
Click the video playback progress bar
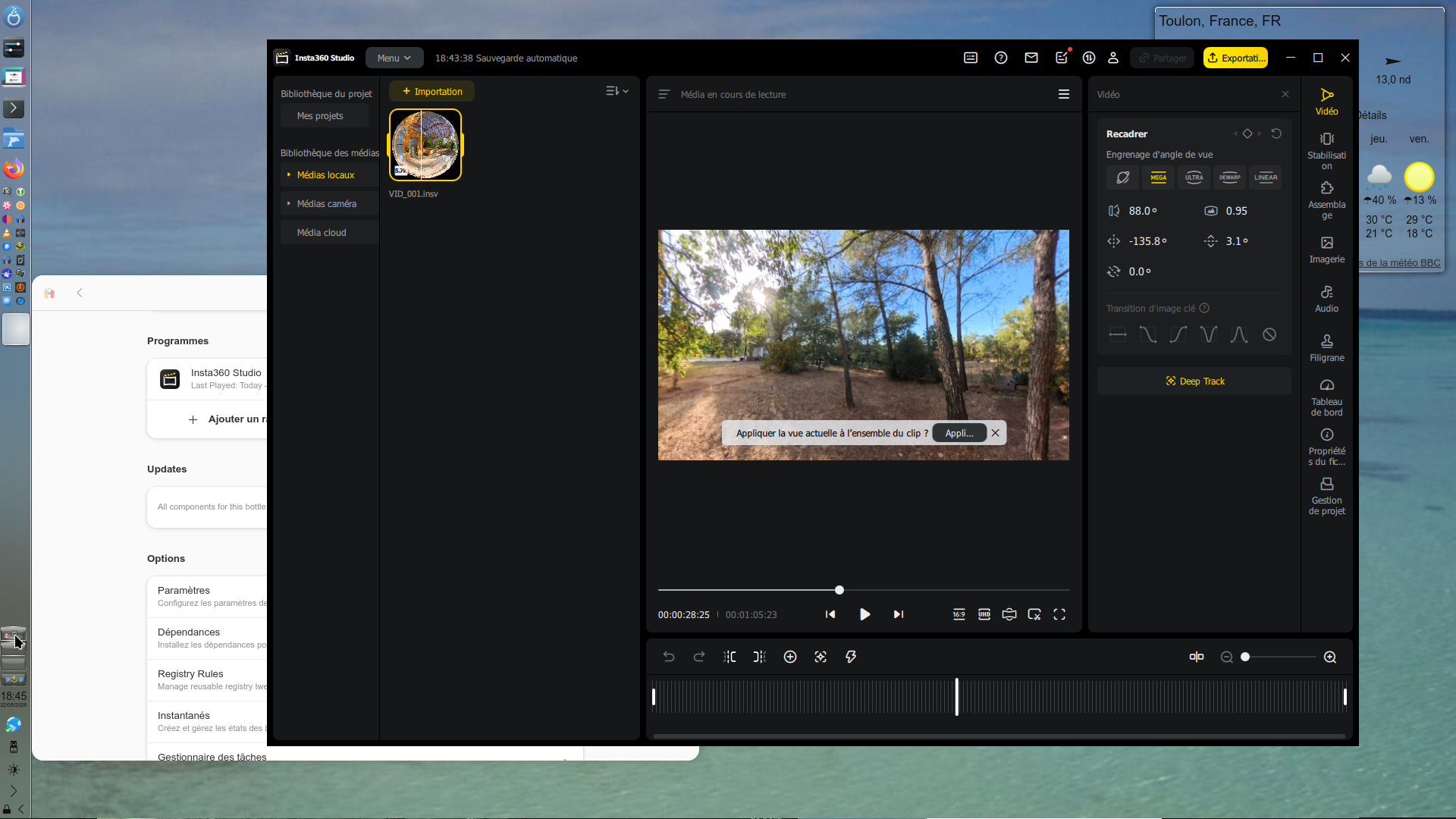[x=864, y=589]
